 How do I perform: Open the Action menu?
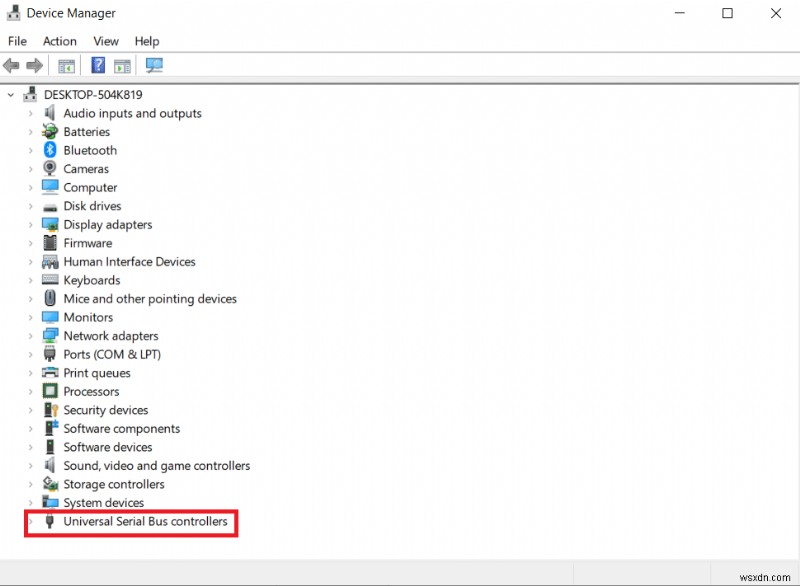(x=59, y=41)
